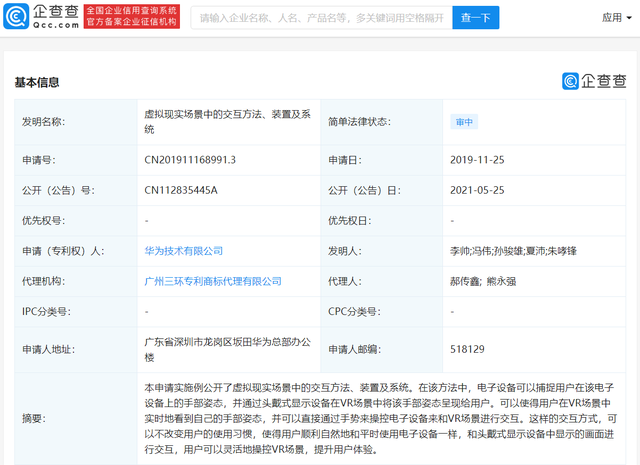Click publication number CN112835445A

(181, 190)
